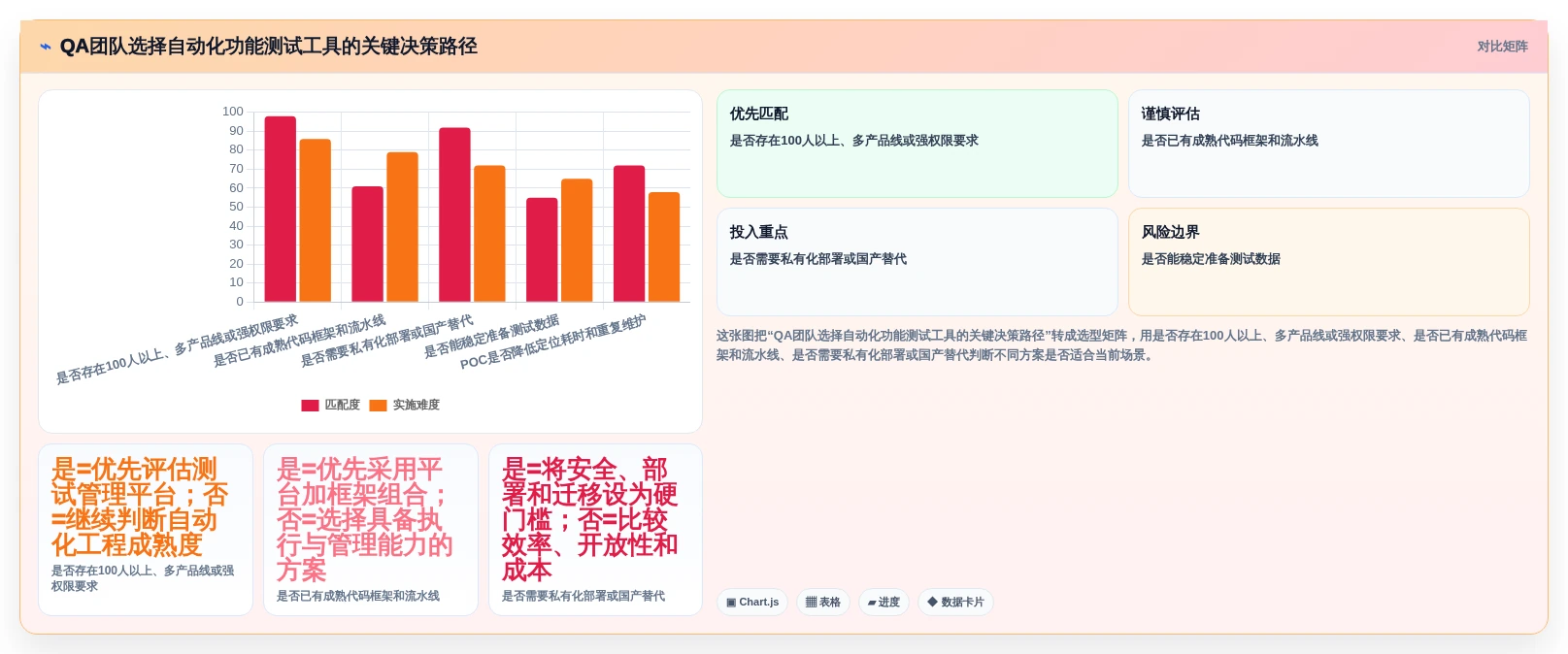Viewport: 1568px width, 654px height.
Task: Click the orange 实施难度 bar near 79
Action: click(x=402, y=227)
